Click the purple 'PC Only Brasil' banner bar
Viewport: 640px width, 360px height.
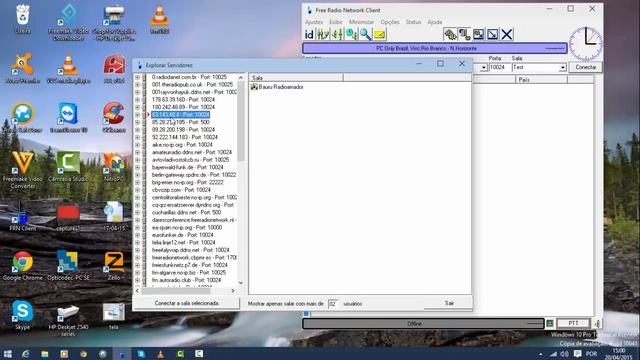(435, 49)
